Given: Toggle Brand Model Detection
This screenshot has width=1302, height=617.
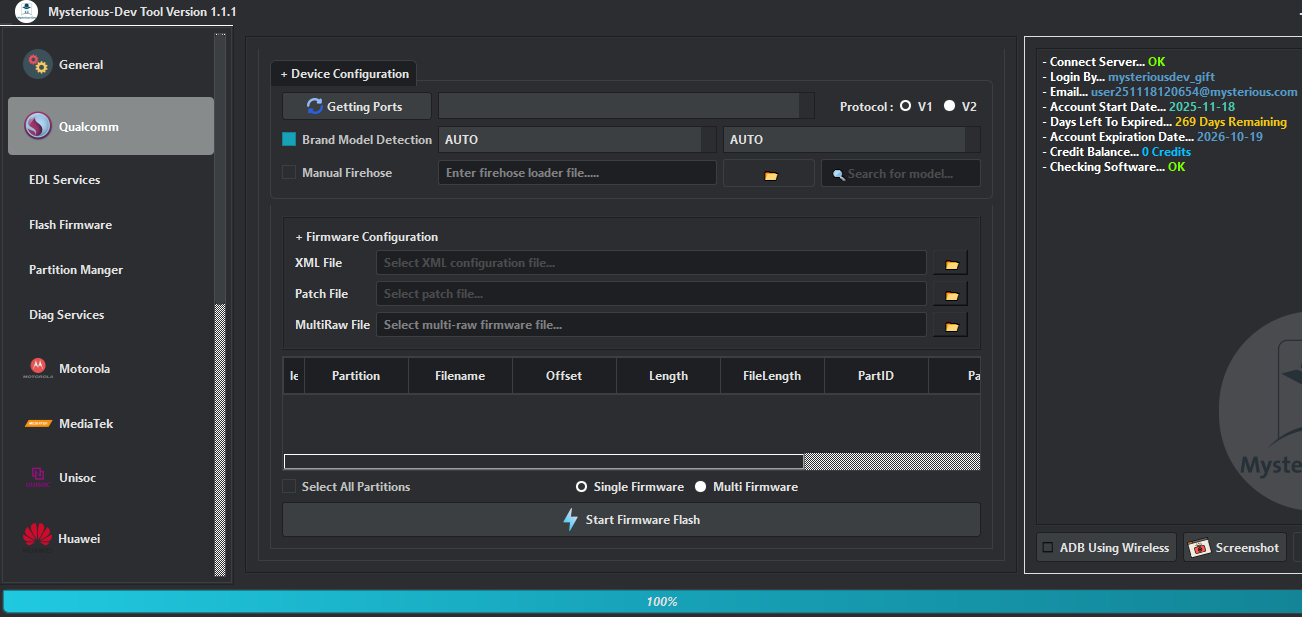Looking at the screenshot, I should point(290,139).
